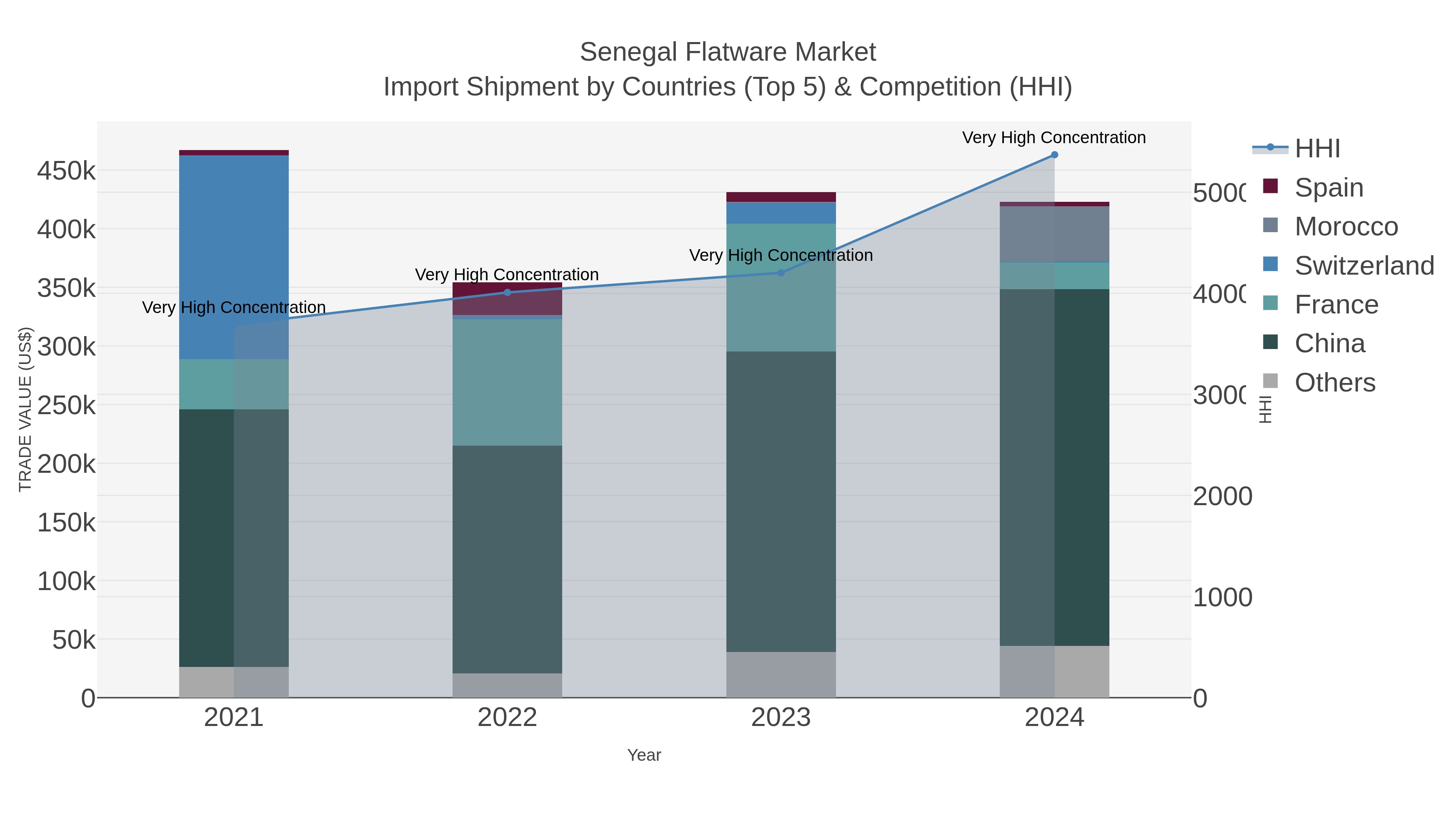The image size is (1456, 819).
Task: Click the 50k y-axis tick label
Action: [x=74, y=640]
